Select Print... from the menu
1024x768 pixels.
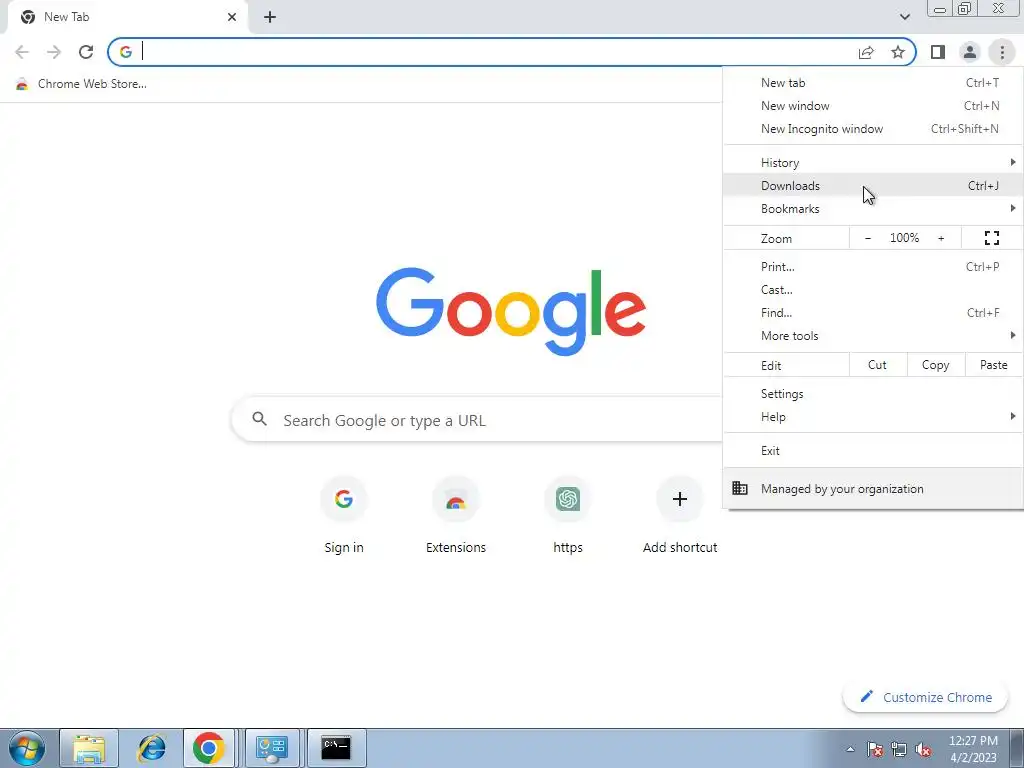873,266
